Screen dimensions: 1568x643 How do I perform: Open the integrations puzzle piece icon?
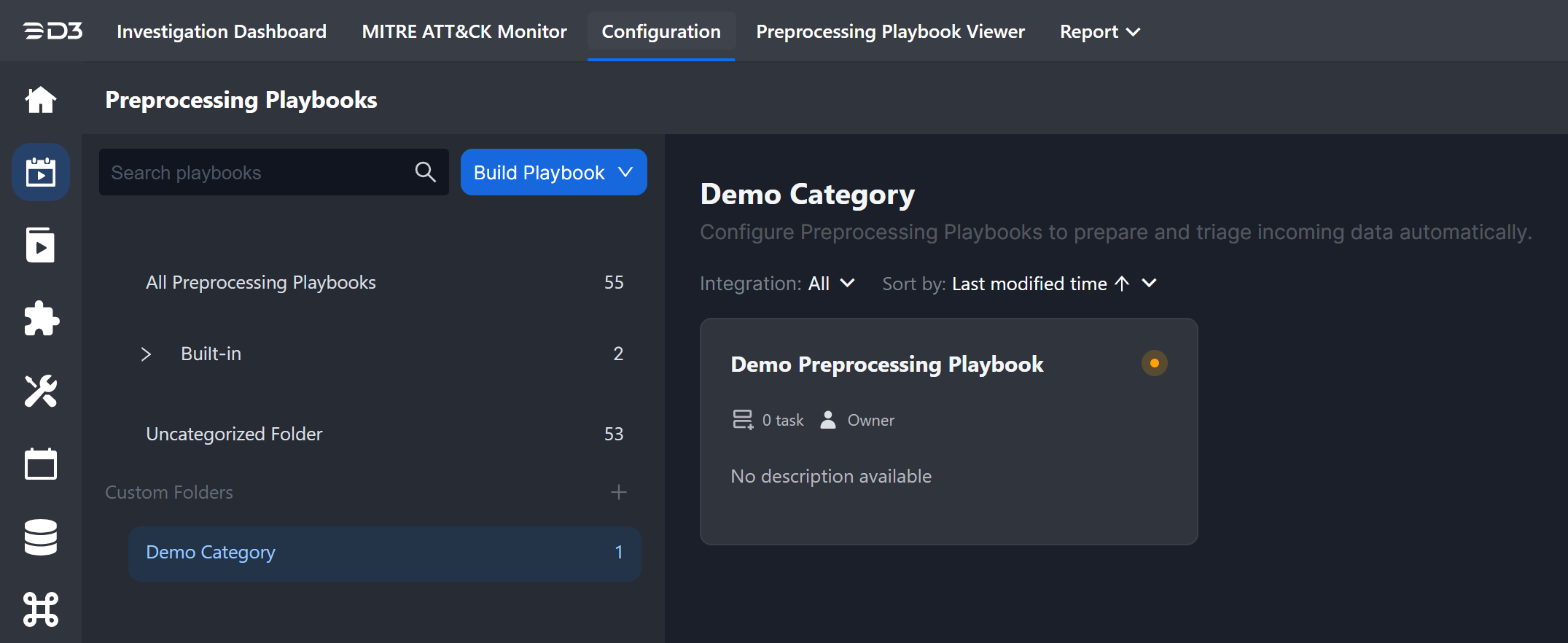41,319
